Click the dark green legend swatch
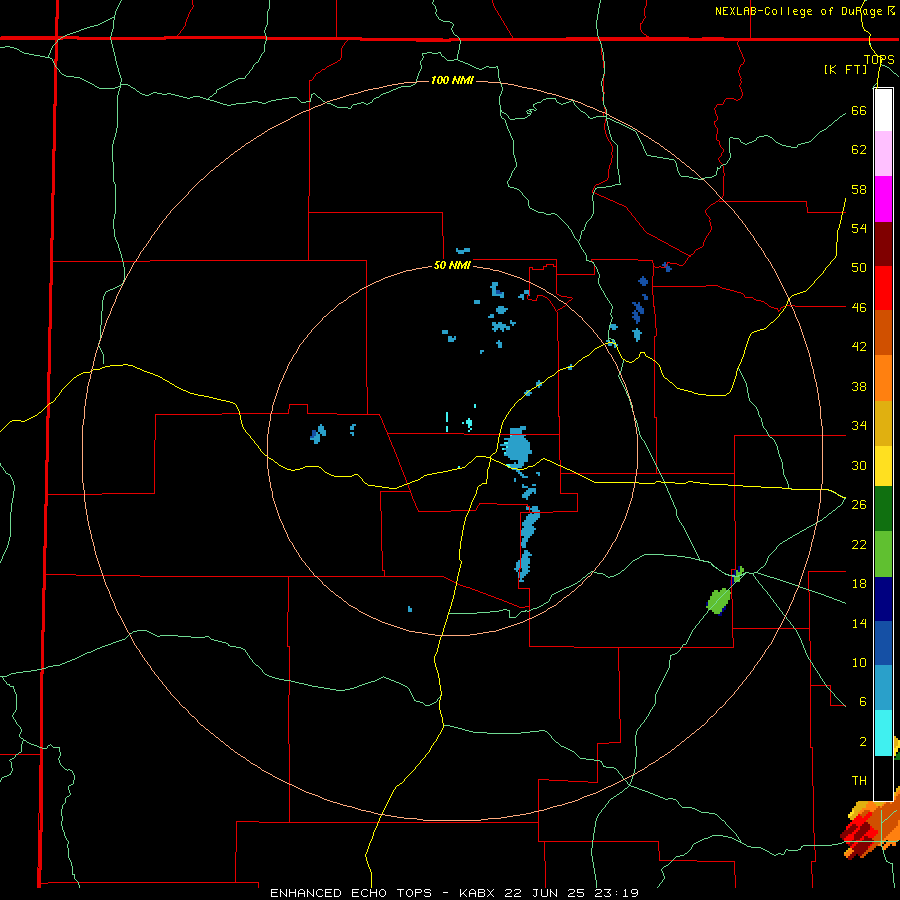 click(x=883, y=509)
